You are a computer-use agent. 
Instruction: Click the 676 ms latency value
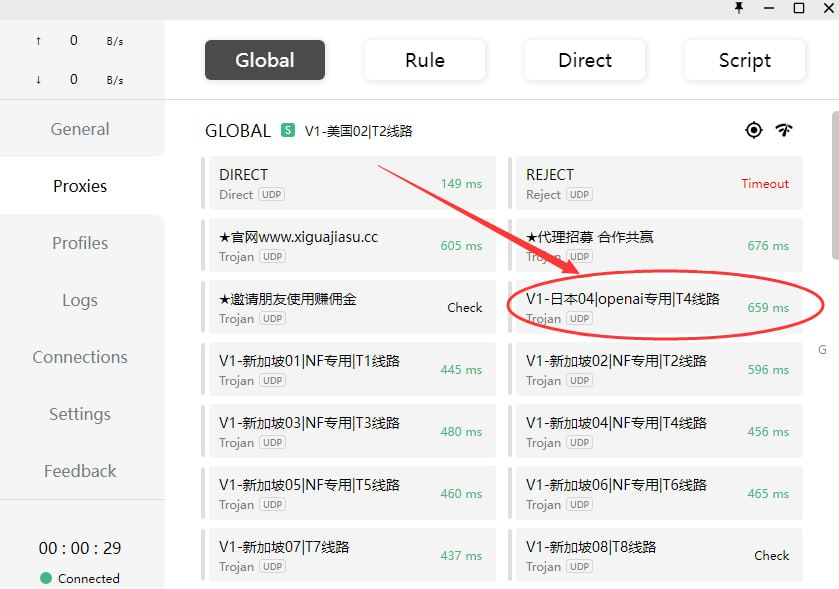click(x=768, y=246)
